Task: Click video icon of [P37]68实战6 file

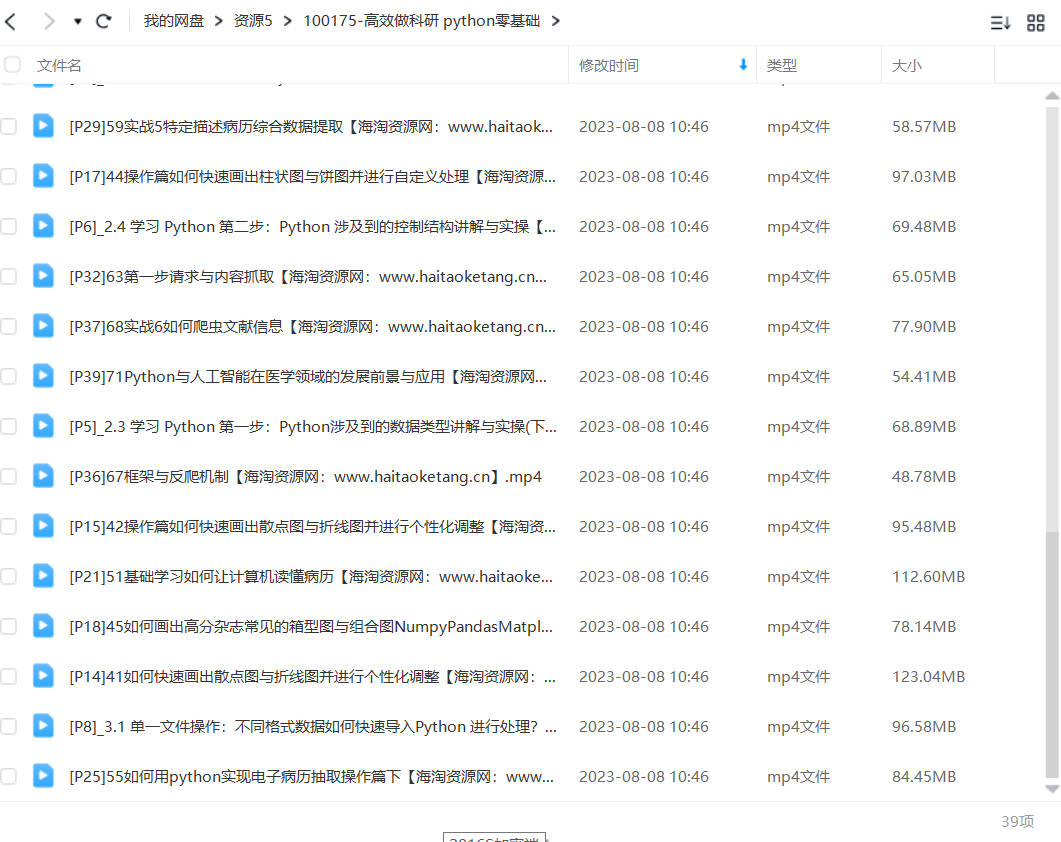Action: point(43,326)
